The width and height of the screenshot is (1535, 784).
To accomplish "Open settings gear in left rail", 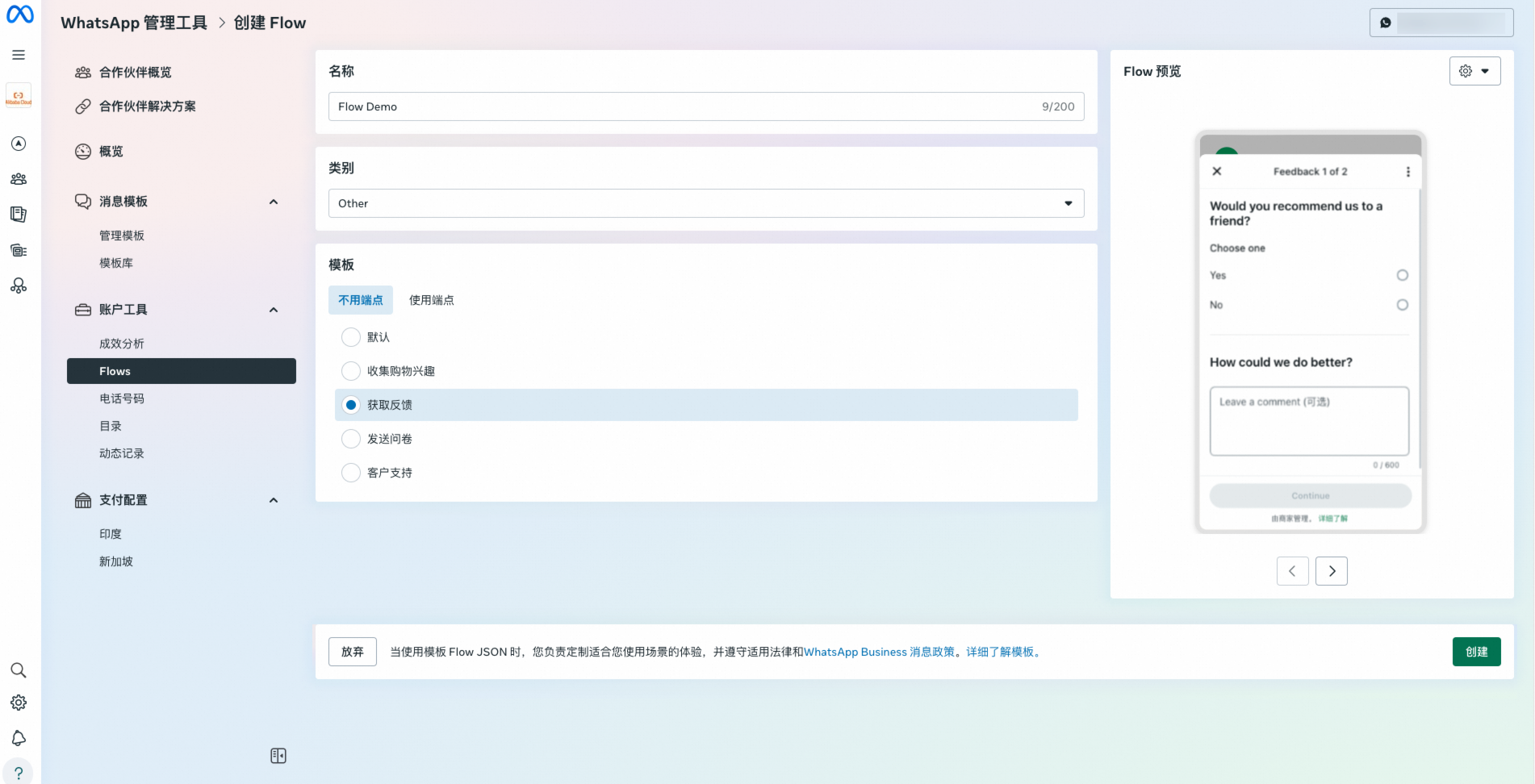I will 19,703.
